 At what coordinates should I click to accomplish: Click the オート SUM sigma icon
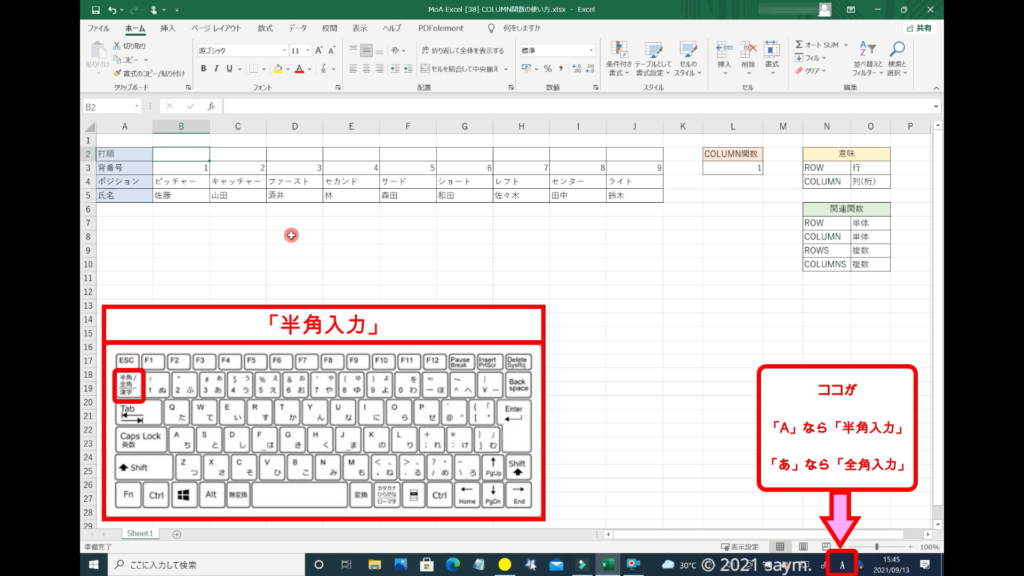tap(800, 45)
